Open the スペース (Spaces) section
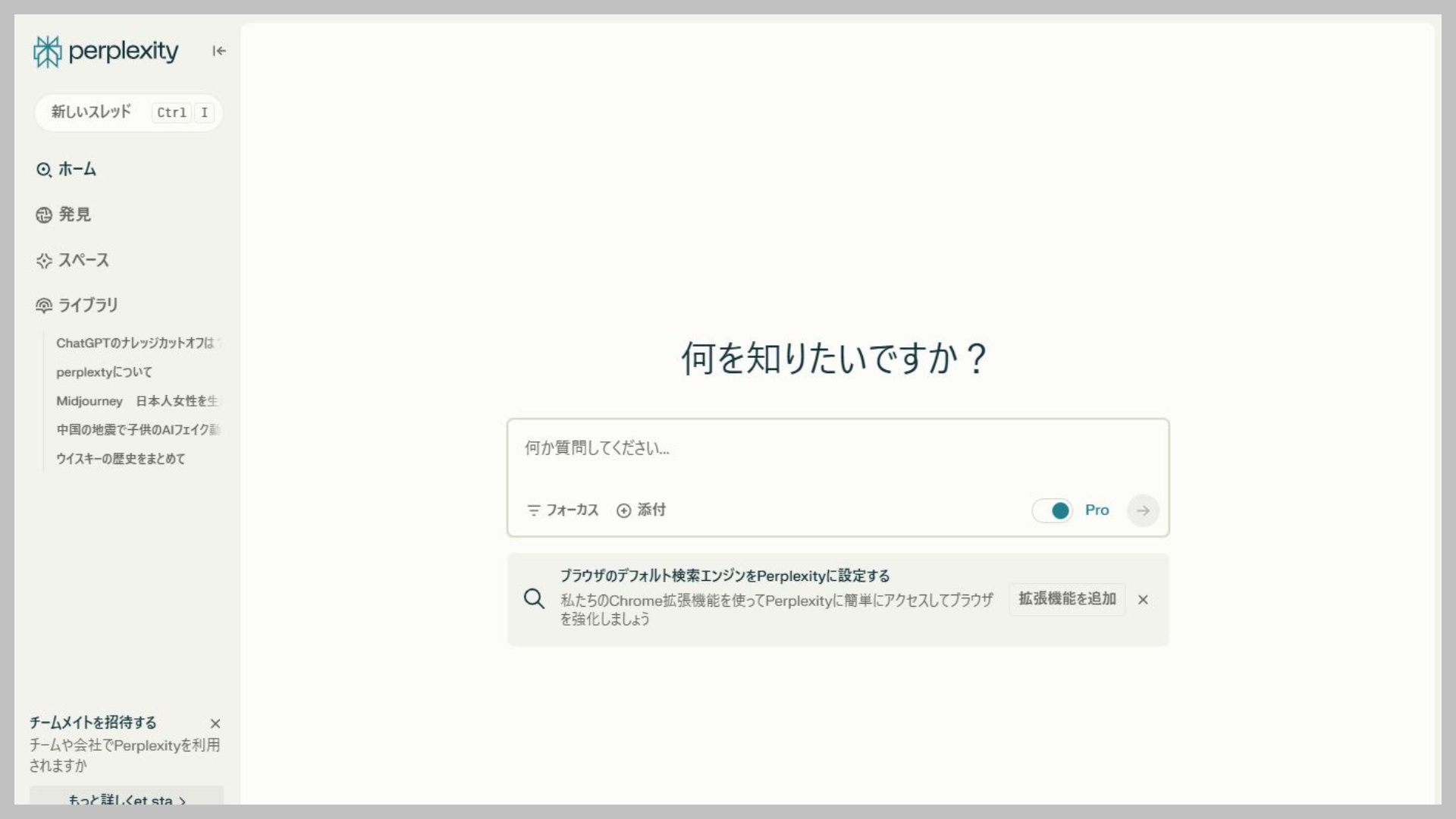This screenshot has width=1456, height=819. click(x=83, y=260)
